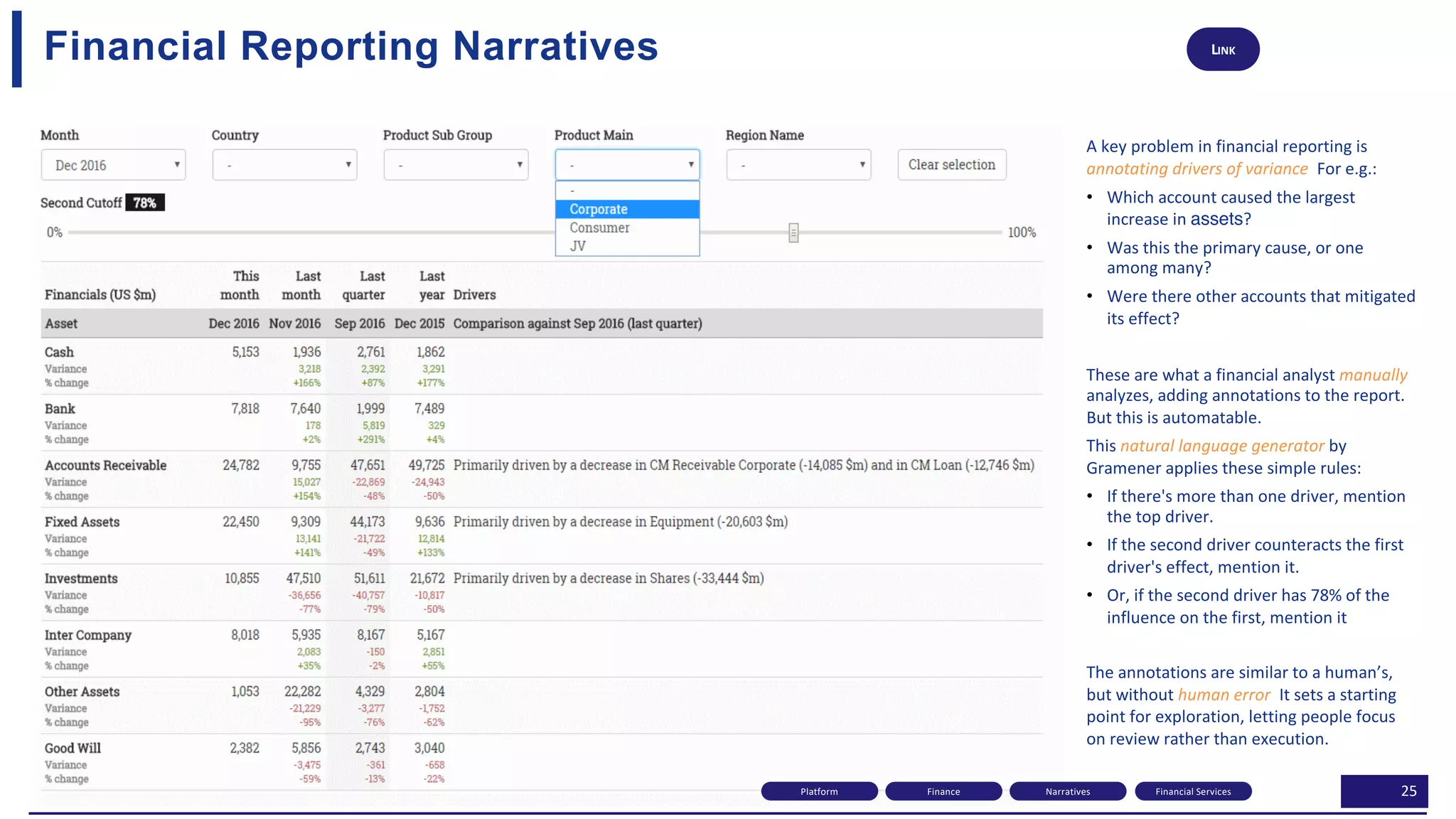Click the Investments row label

coord(81,579)
